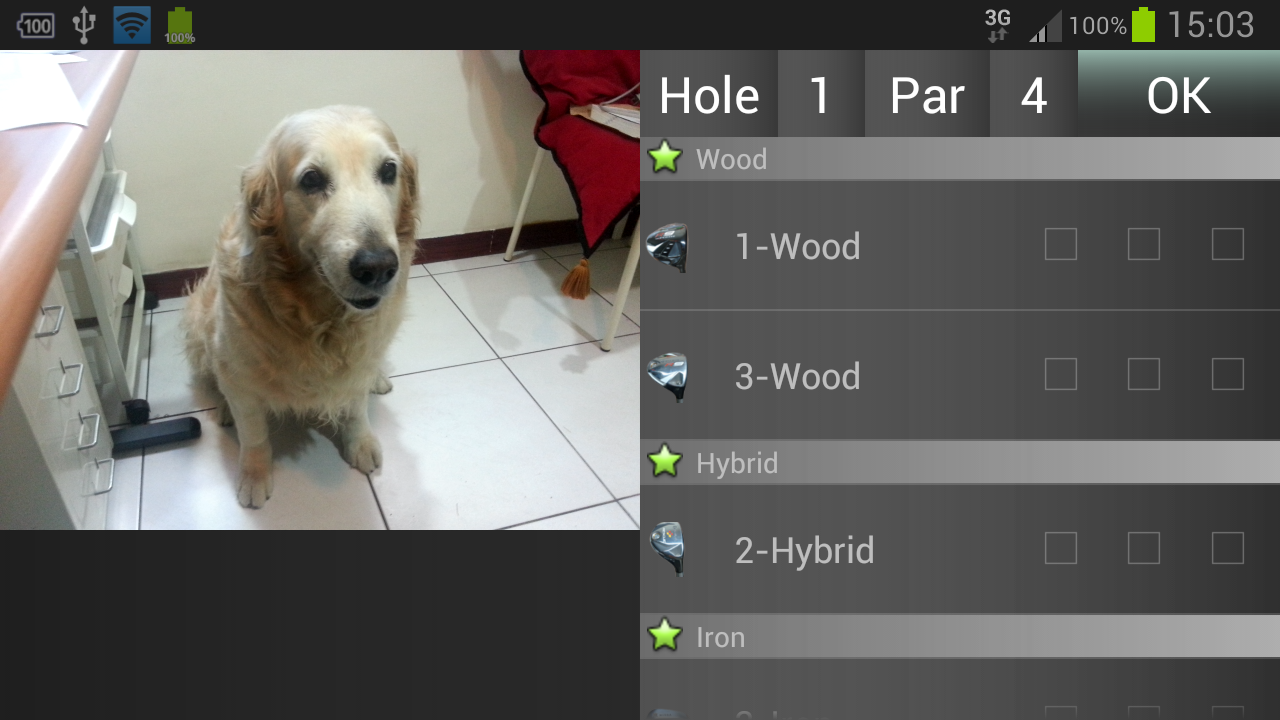Tap the USB icon in status bar
Image resolution: width=1280 pixels, height=720 pixels.
84,25
